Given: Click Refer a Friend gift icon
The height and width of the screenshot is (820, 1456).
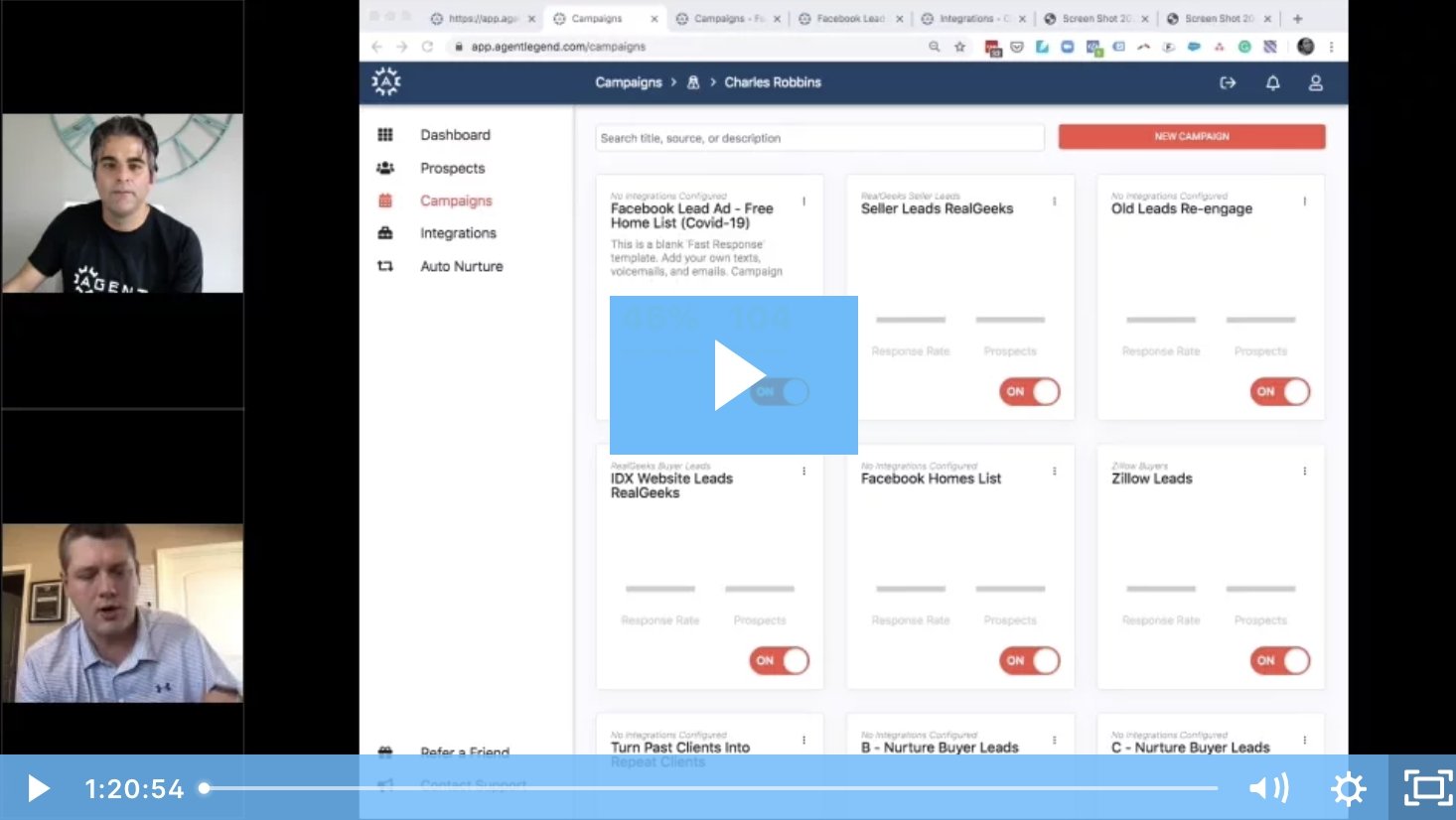Looking at the screenshot, I should tap(385, 751).
